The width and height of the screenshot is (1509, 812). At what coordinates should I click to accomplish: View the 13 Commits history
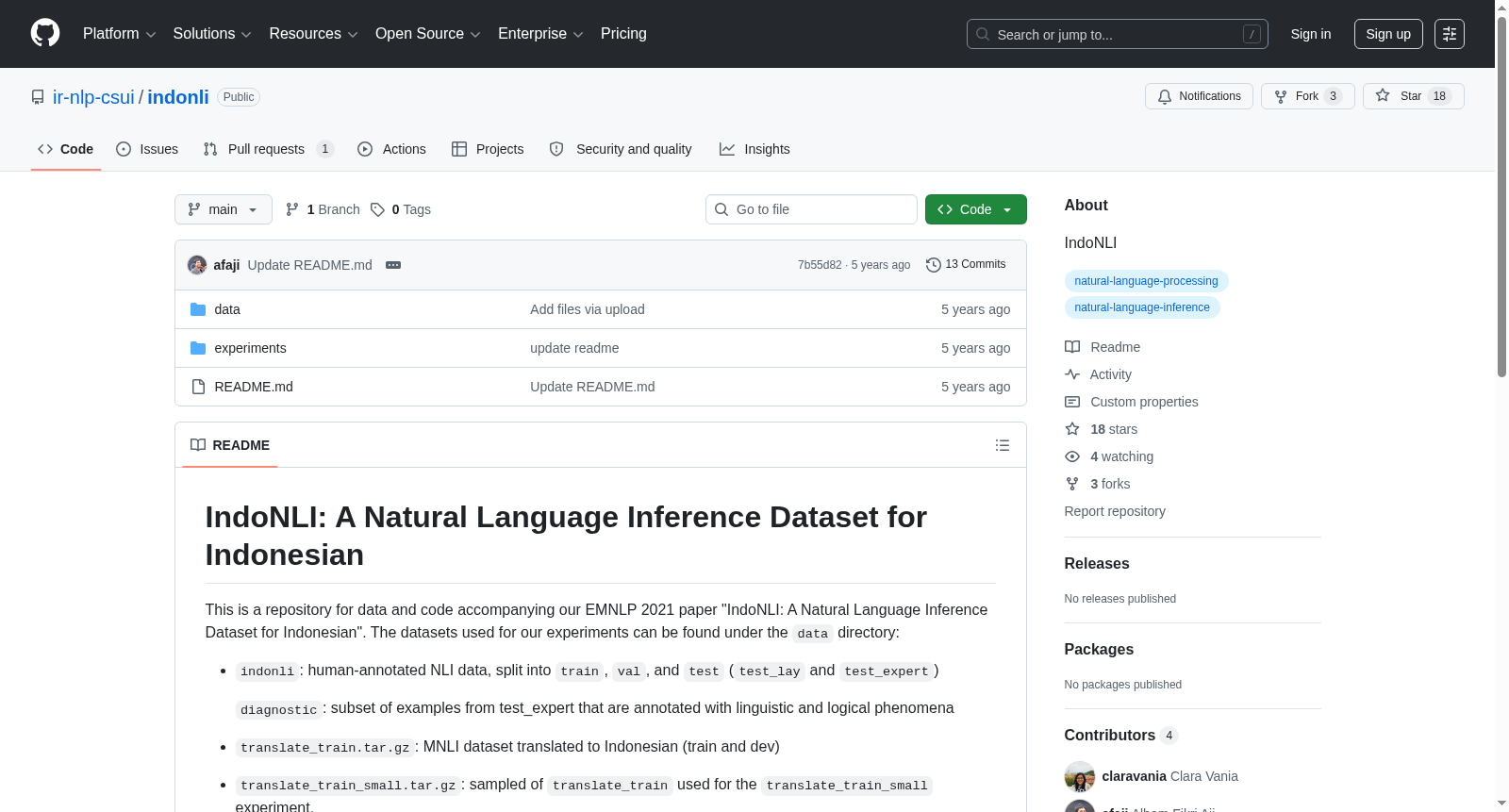[966, 265]
